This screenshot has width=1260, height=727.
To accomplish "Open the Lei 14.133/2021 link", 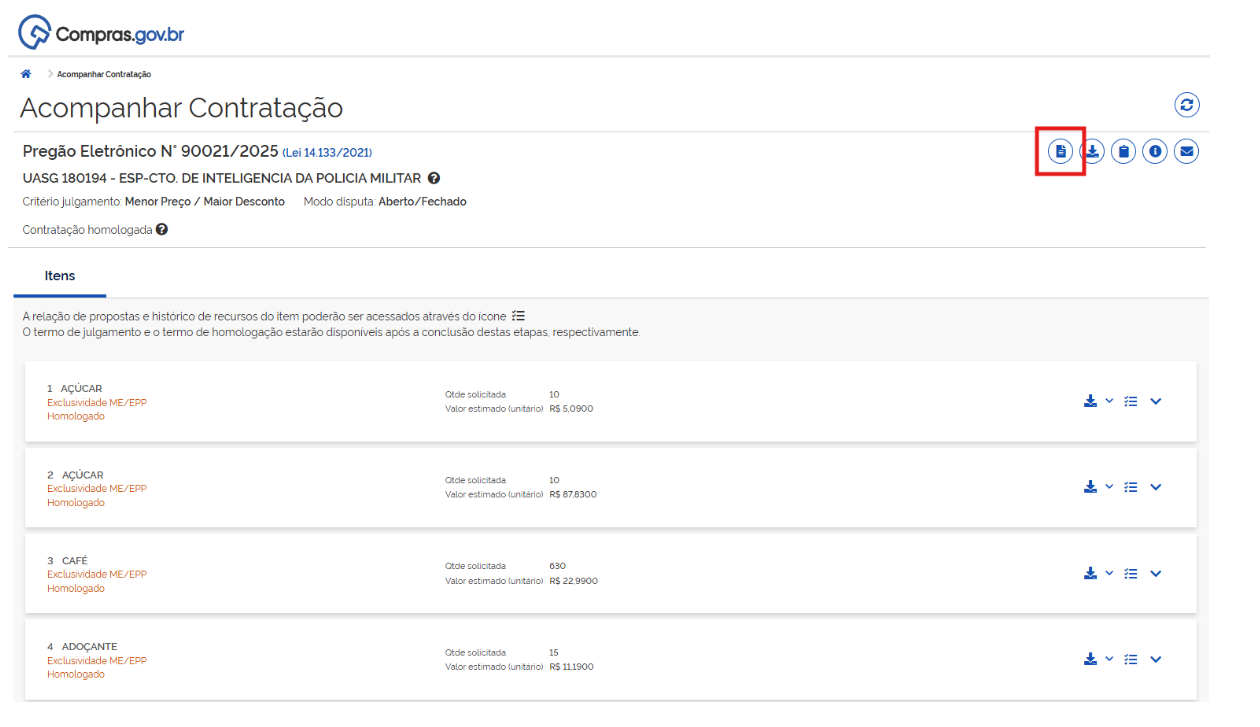I will tap(327, 153).
